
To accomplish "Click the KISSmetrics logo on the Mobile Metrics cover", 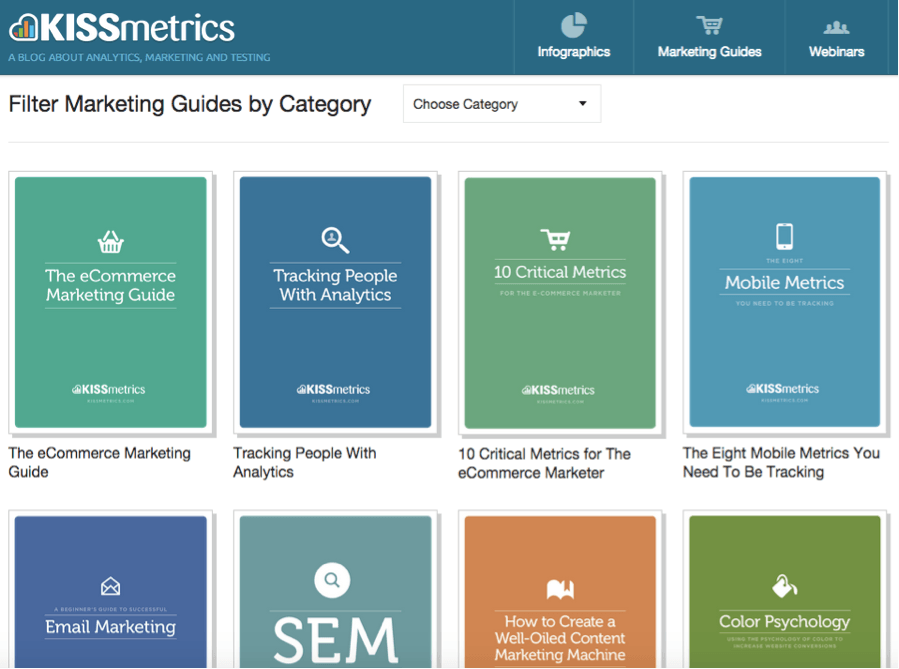I will (783, 389).
